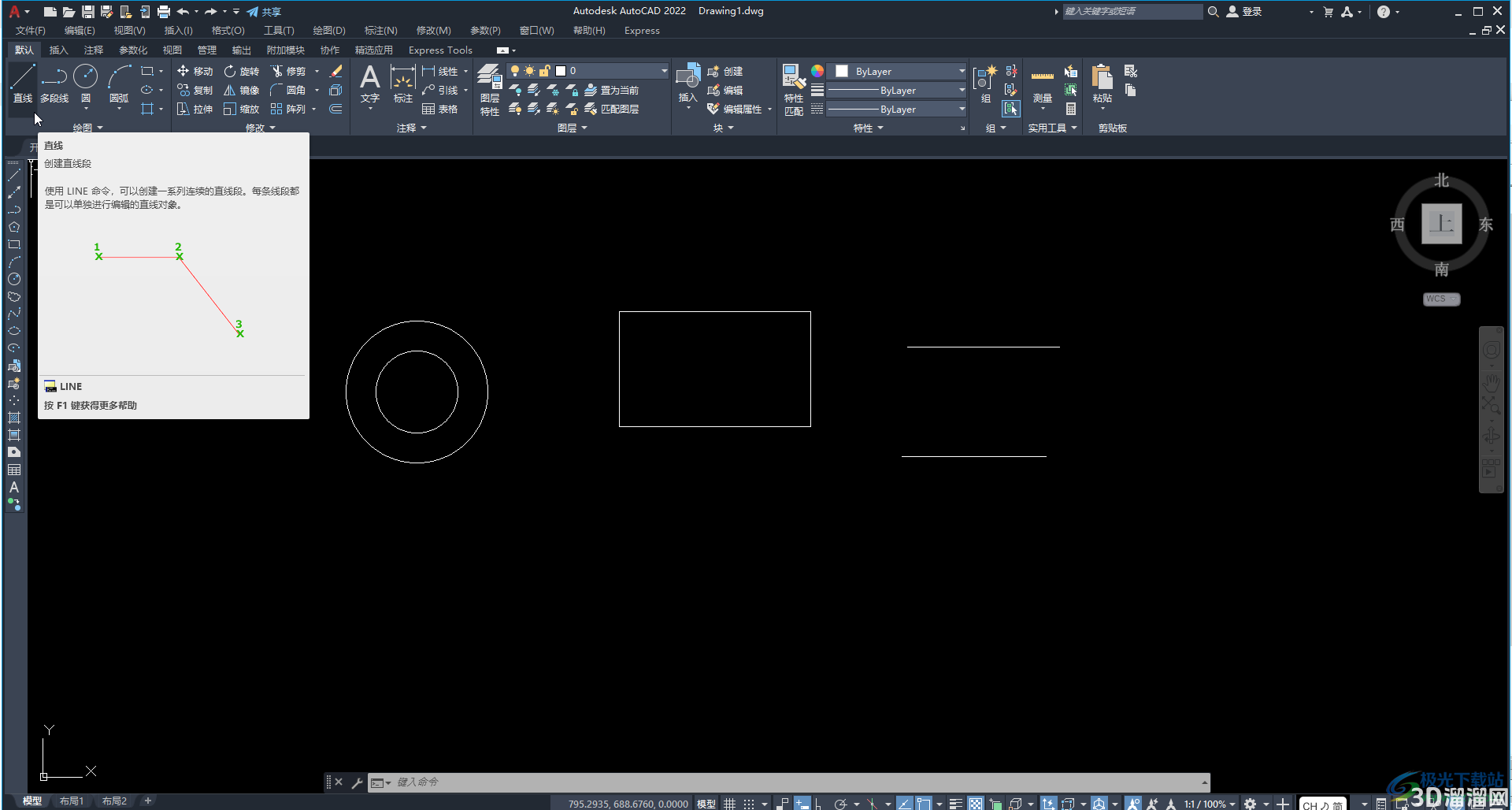
Task: Click the Measure (测量) utility tool
Action: [1042, 85]
